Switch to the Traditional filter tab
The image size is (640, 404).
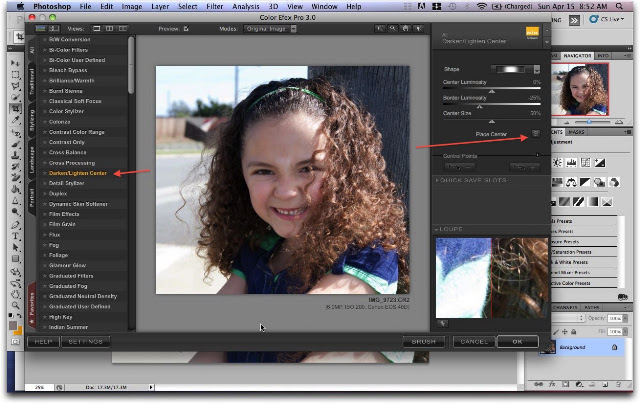click(x=32, y=81)
